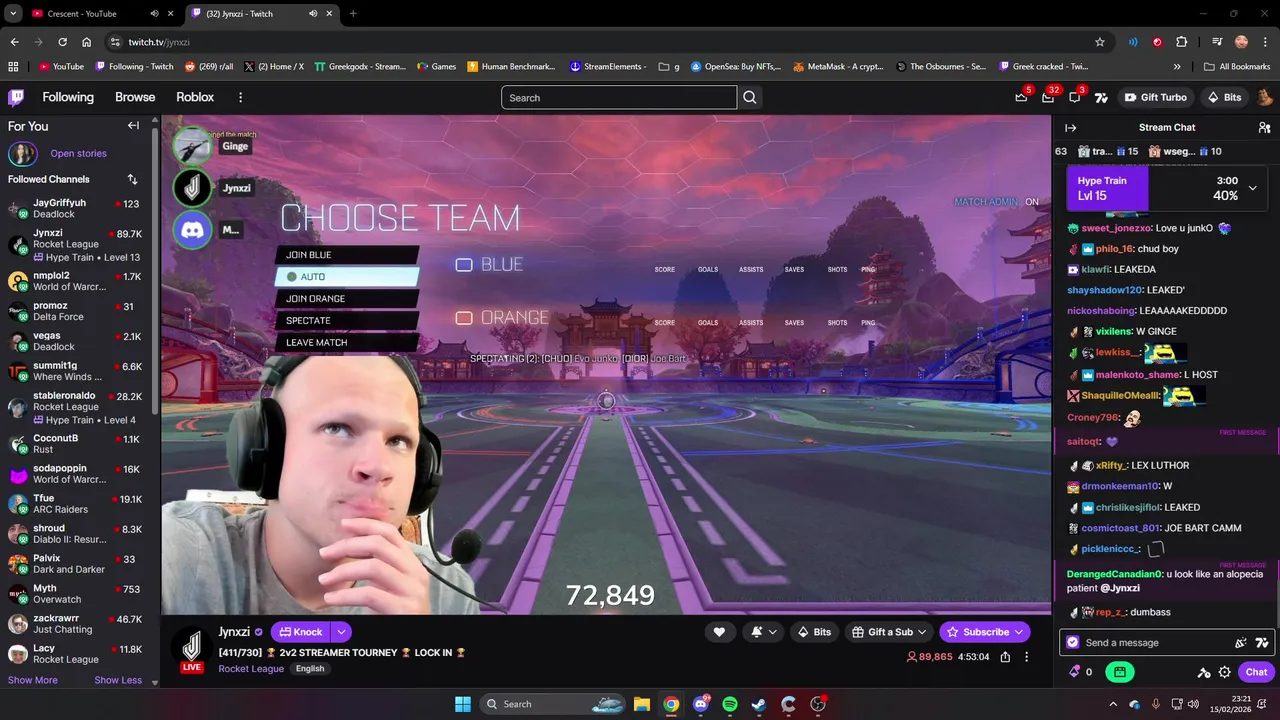Click Knock button beside Jynxzi name
1280x720 pixels.
point(301,632)
